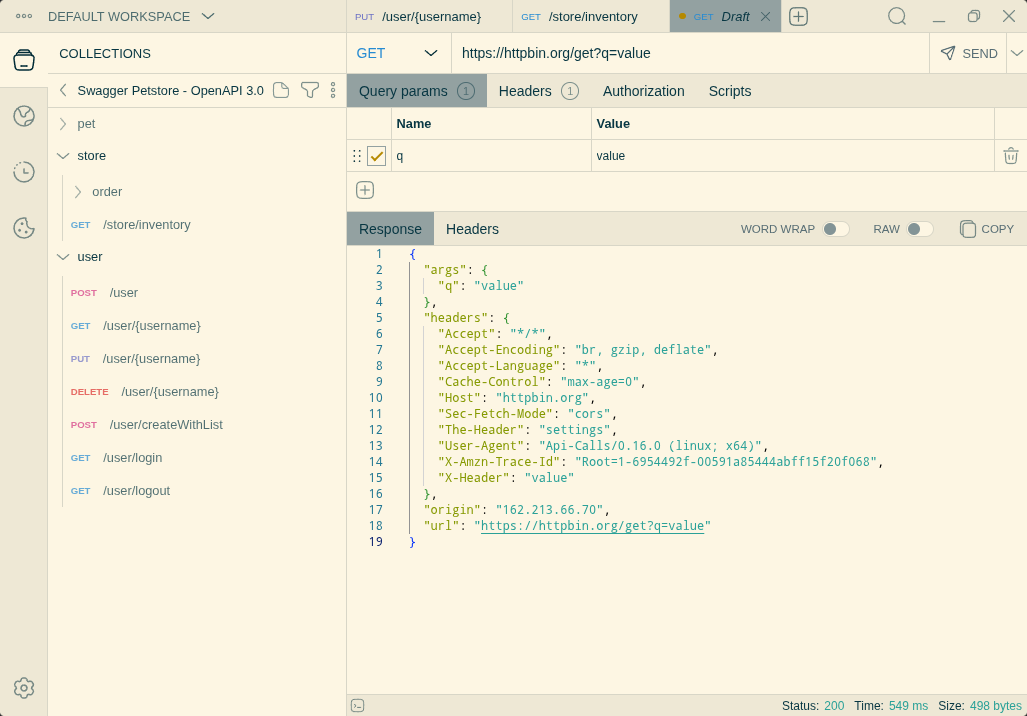Delete the q query parameter with trash icon
Screen dimensions: 1027x716
tap(1010, 156)
